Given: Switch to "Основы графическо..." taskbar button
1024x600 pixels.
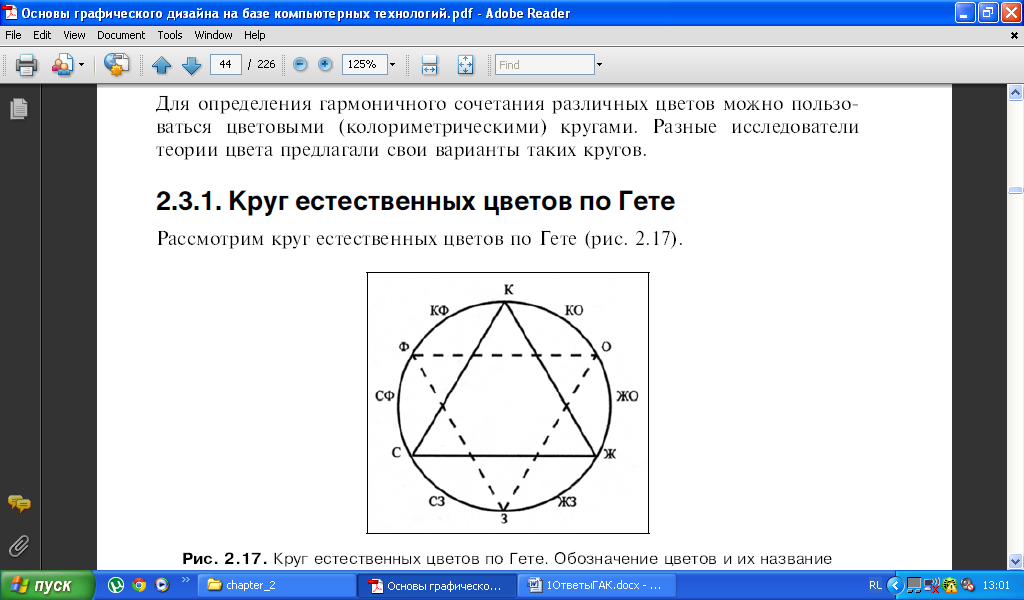Looking at the screenshot, I should pyautogui.click(x=437, y=585).
